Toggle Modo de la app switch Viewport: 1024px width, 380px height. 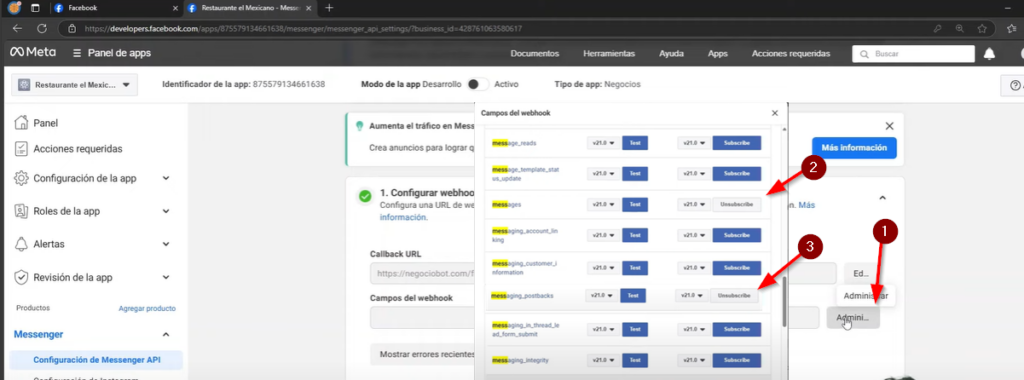tap(479, 84)
